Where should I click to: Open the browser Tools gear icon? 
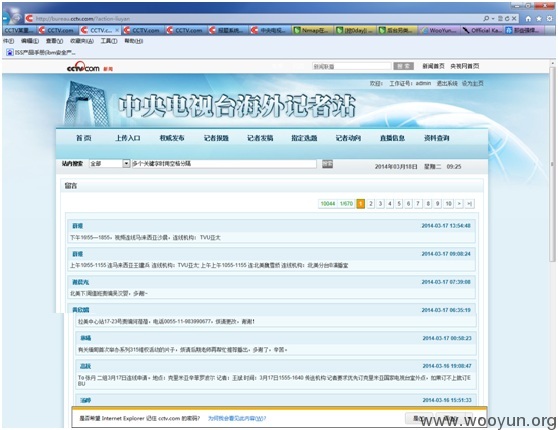click(x=549, y=19)
